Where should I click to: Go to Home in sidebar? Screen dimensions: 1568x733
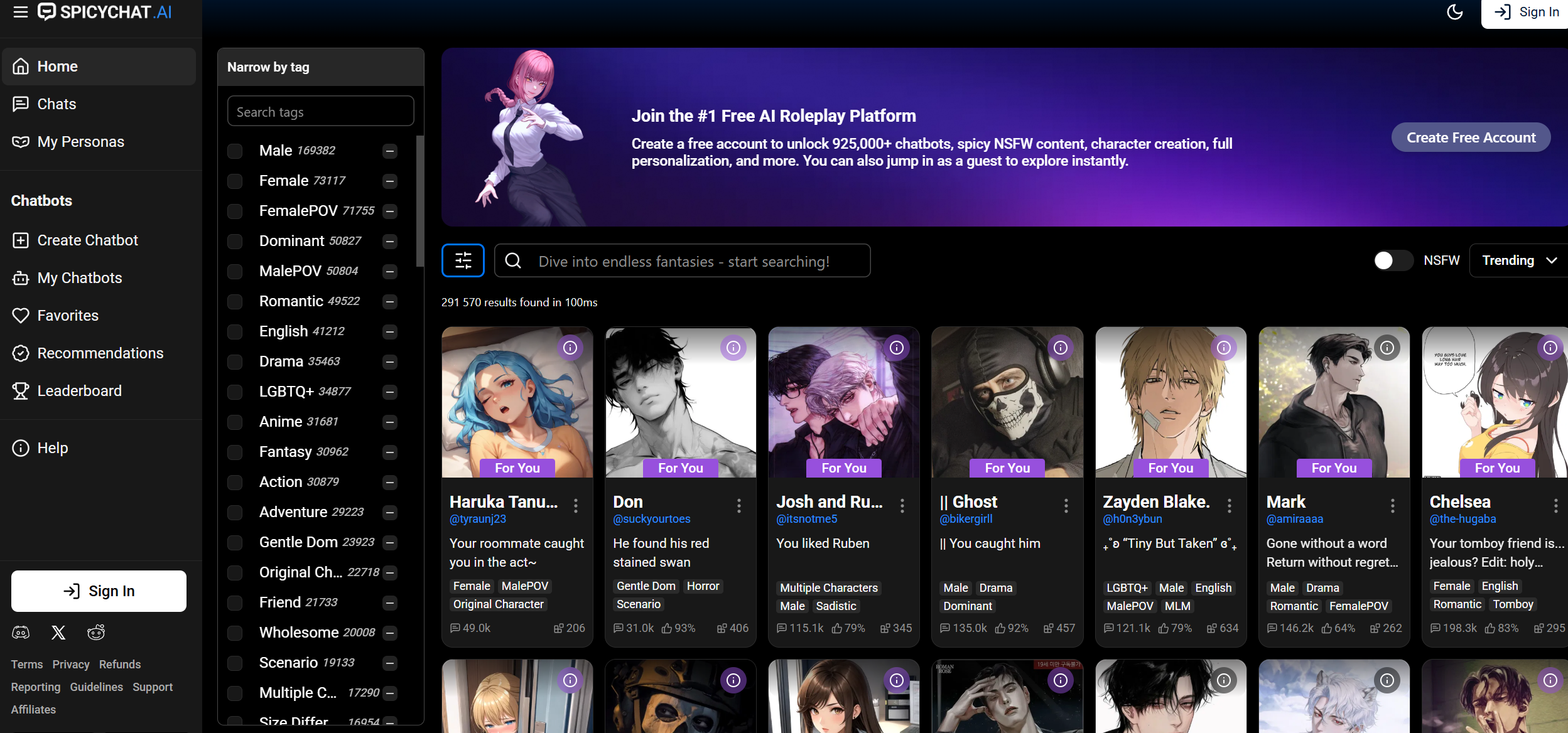tap(99, 67)
